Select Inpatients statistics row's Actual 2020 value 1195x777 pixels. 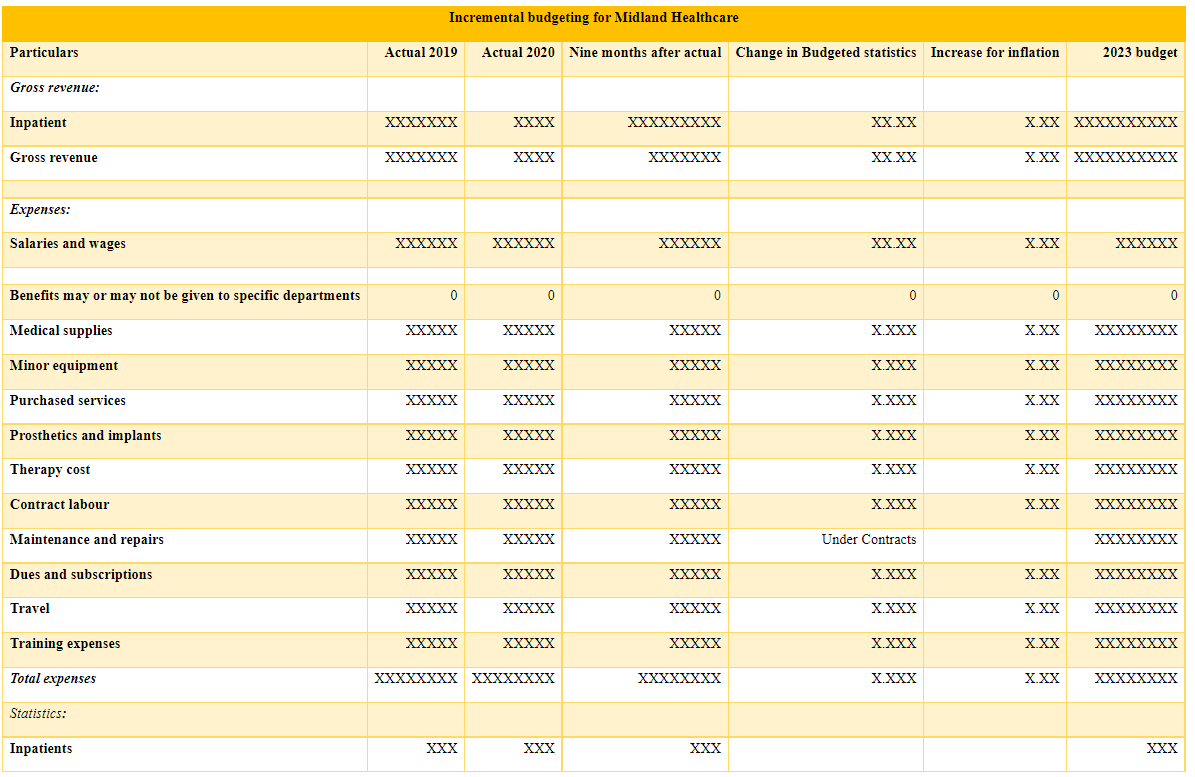coord(540,749)
